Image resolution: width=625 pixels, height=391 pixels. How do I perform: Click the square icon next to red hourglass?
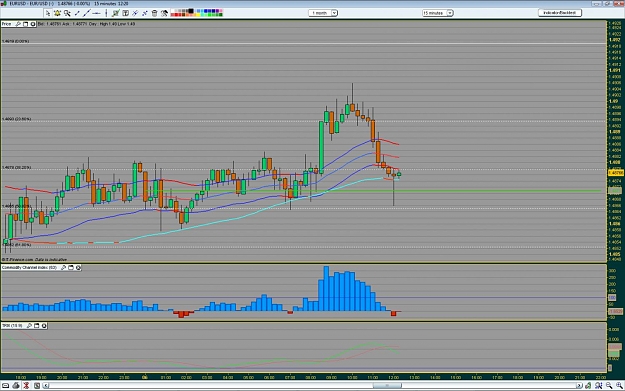click(37, 385)
